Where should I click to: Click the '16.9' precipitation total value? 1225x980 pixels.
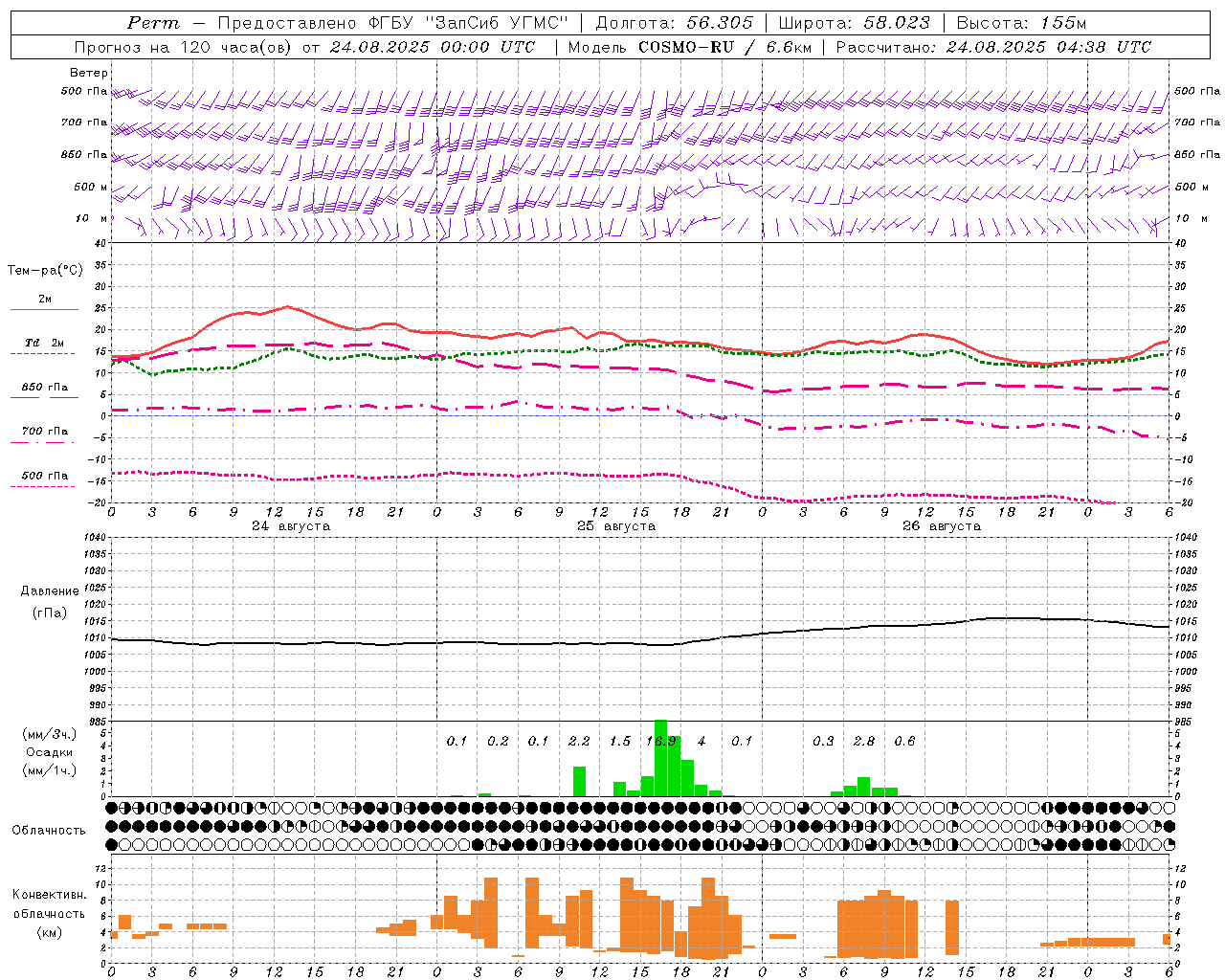(x=661, y=742)
